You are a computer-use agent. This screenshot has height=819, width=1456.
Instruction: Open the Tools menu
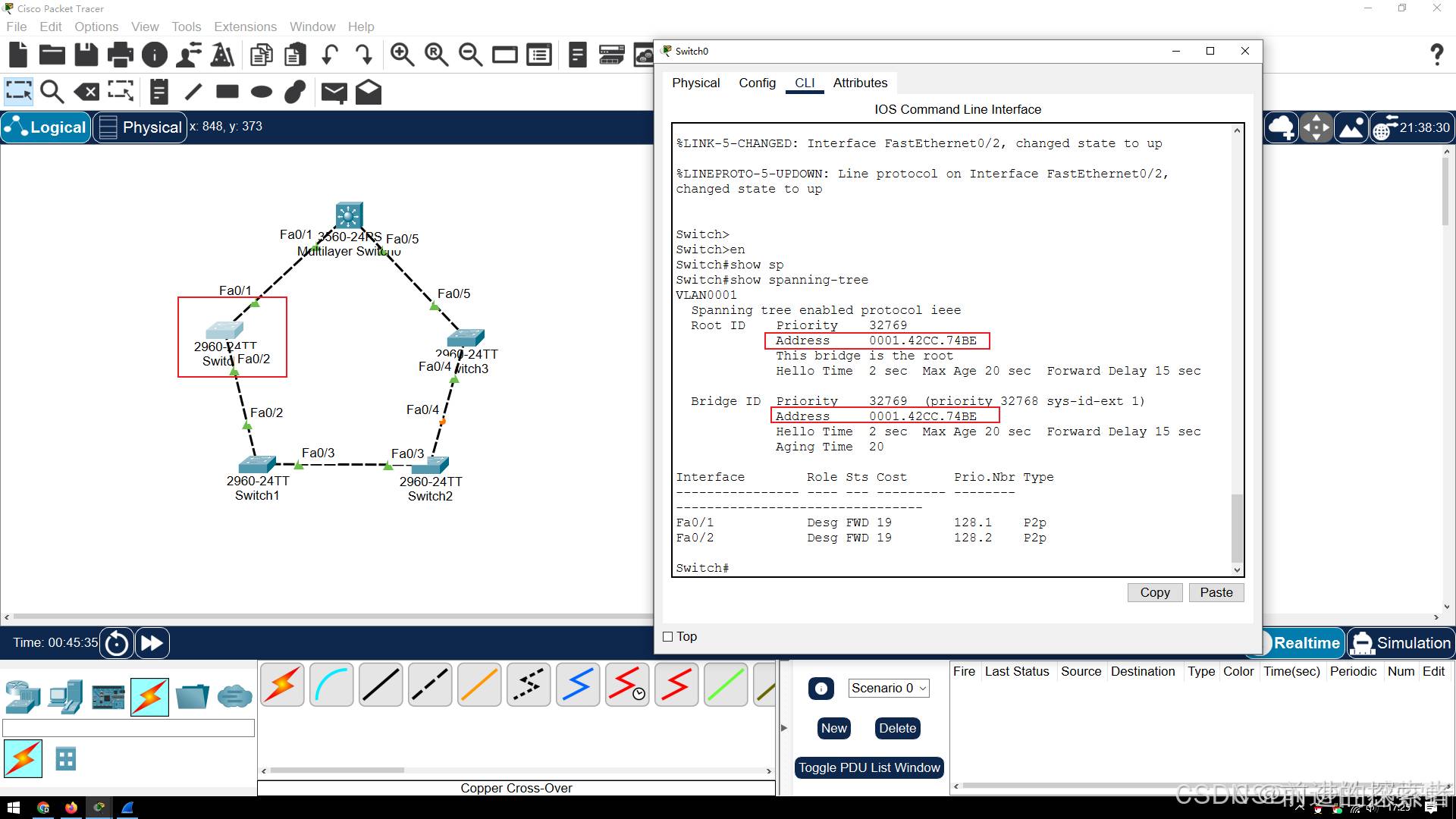[x=186, y=27]
